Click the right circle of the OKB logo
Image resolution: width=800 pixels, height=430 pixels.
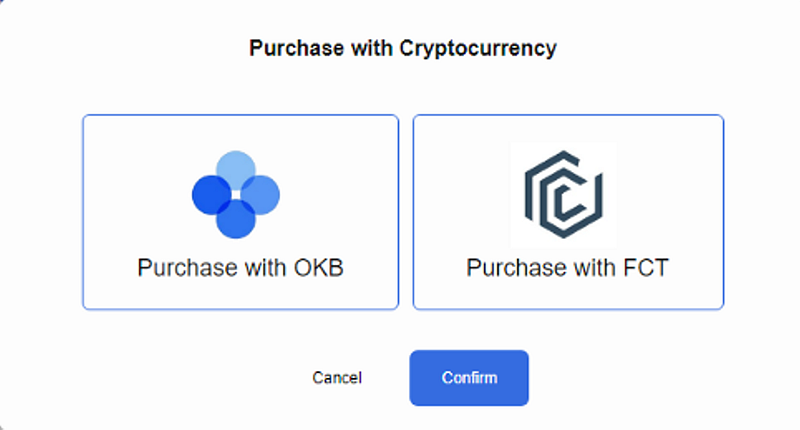pos(260,194)
